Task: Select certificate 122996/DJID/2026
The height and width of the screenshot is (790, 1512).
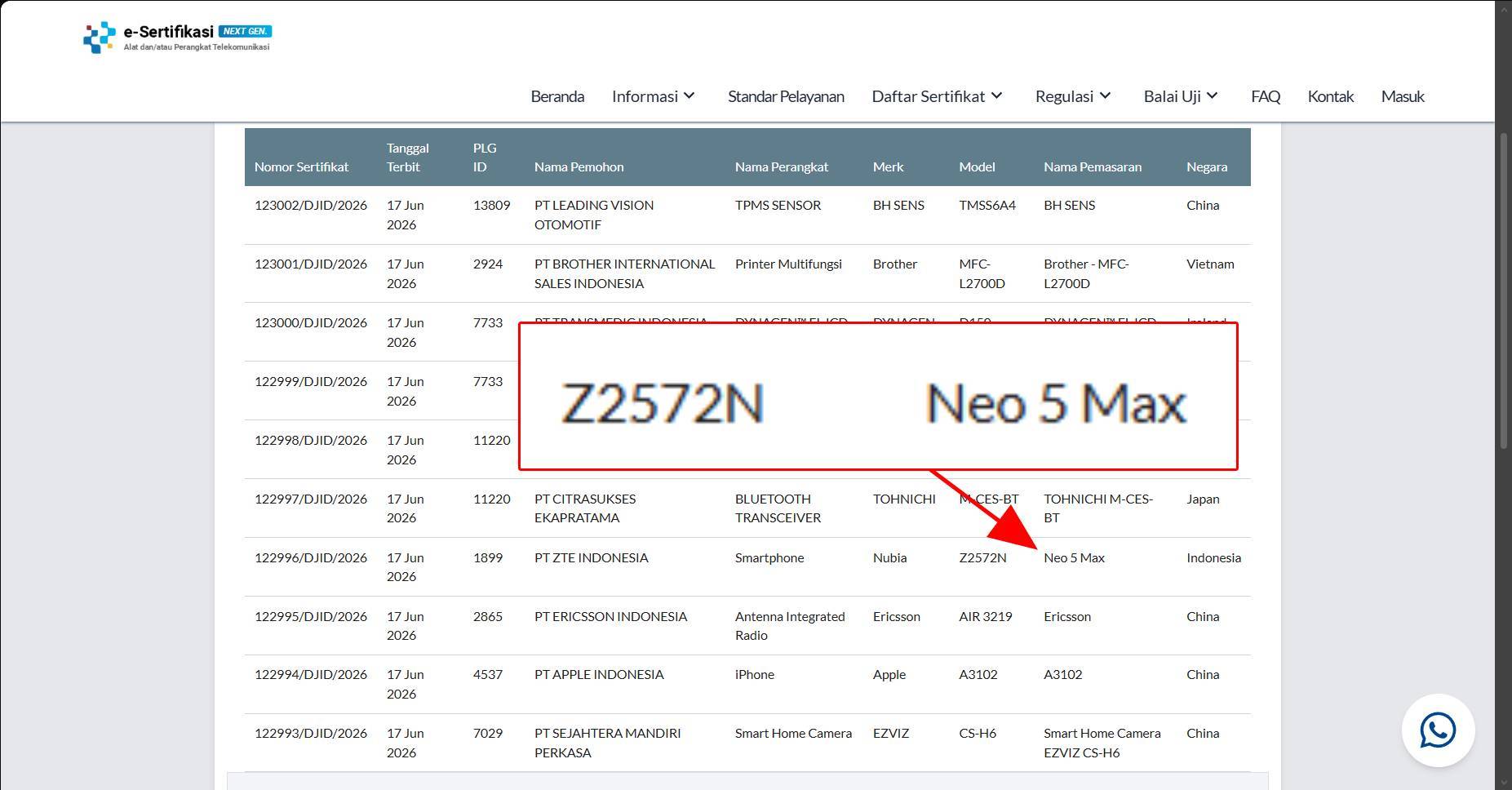Action: coord(311,557)
